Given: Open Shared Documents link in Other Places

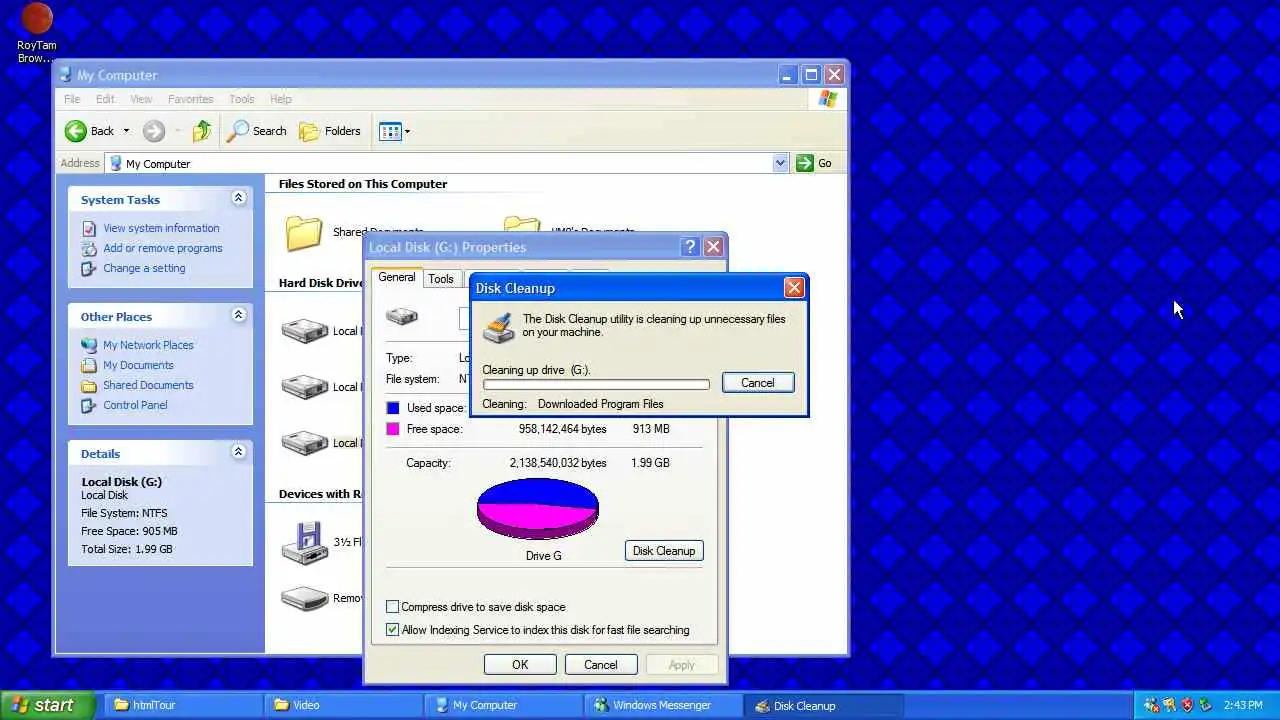Looking at the screenshot, I should click(x=148, y=385).
